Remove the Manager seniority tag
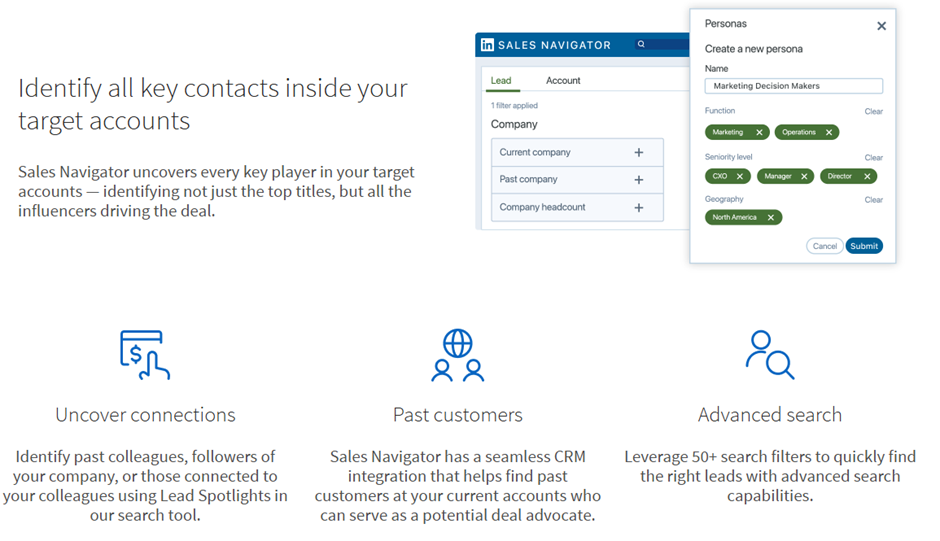Image resolution: width=940 pixels, height=541 pixels. (804, 176)
